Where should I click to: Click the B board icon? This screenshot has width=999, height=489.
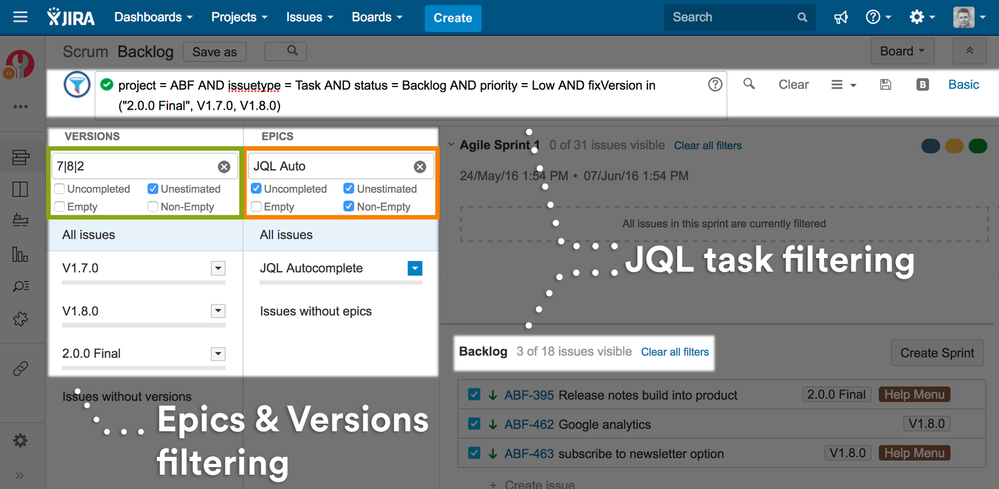coord(923,85)
